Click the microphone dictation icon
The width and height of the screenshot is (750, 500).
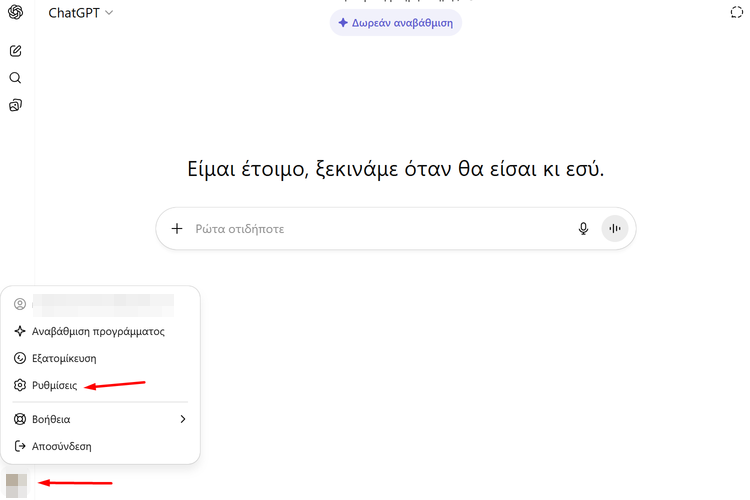(583, 229)
